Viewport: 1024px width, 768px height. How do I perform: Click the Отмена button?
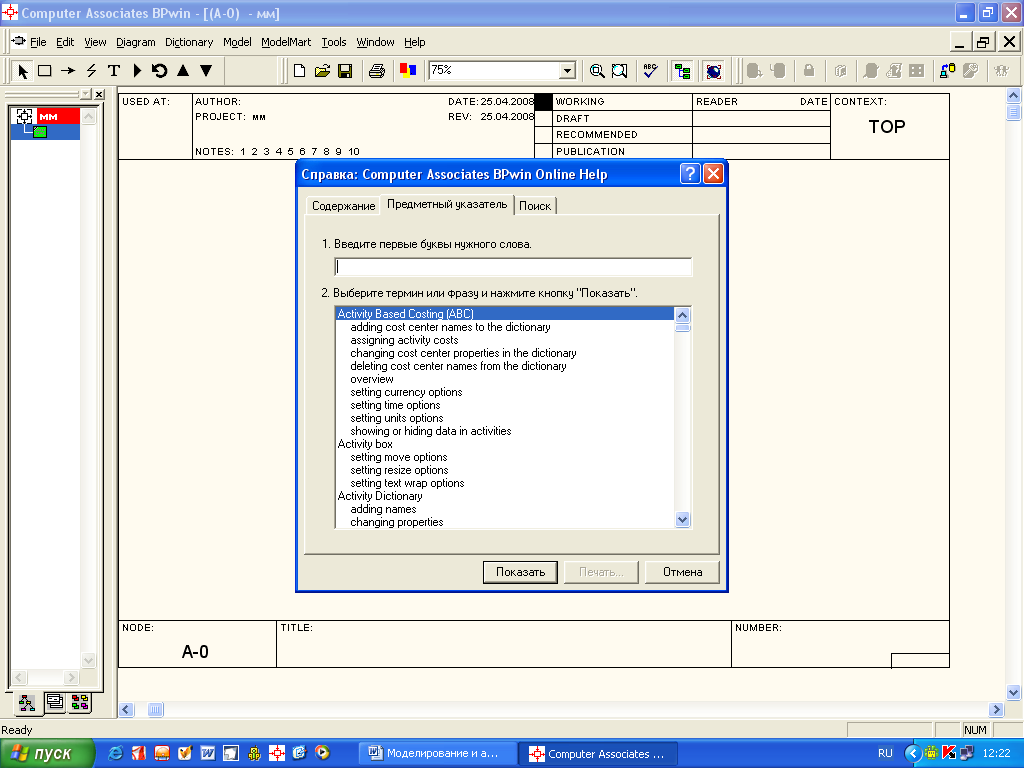tap(682, 572)
